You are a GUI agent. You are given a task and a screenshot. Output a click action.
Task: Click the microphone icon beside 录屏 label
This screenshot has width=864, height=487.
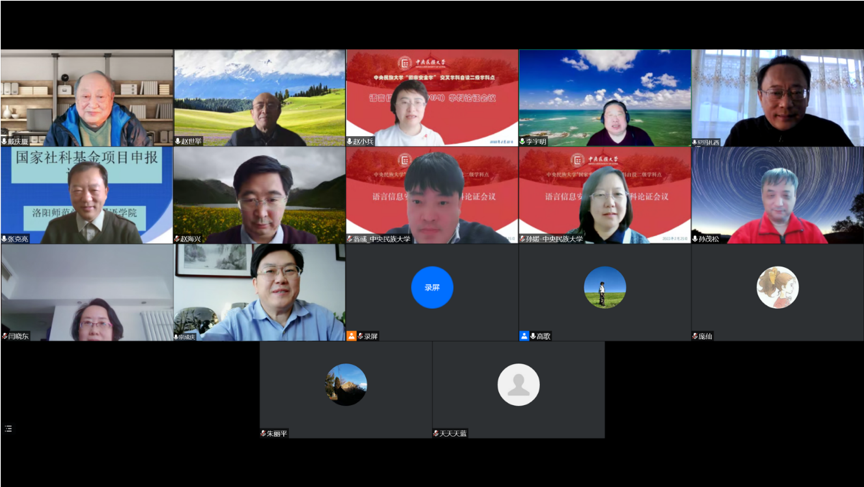tap(361, 336)
